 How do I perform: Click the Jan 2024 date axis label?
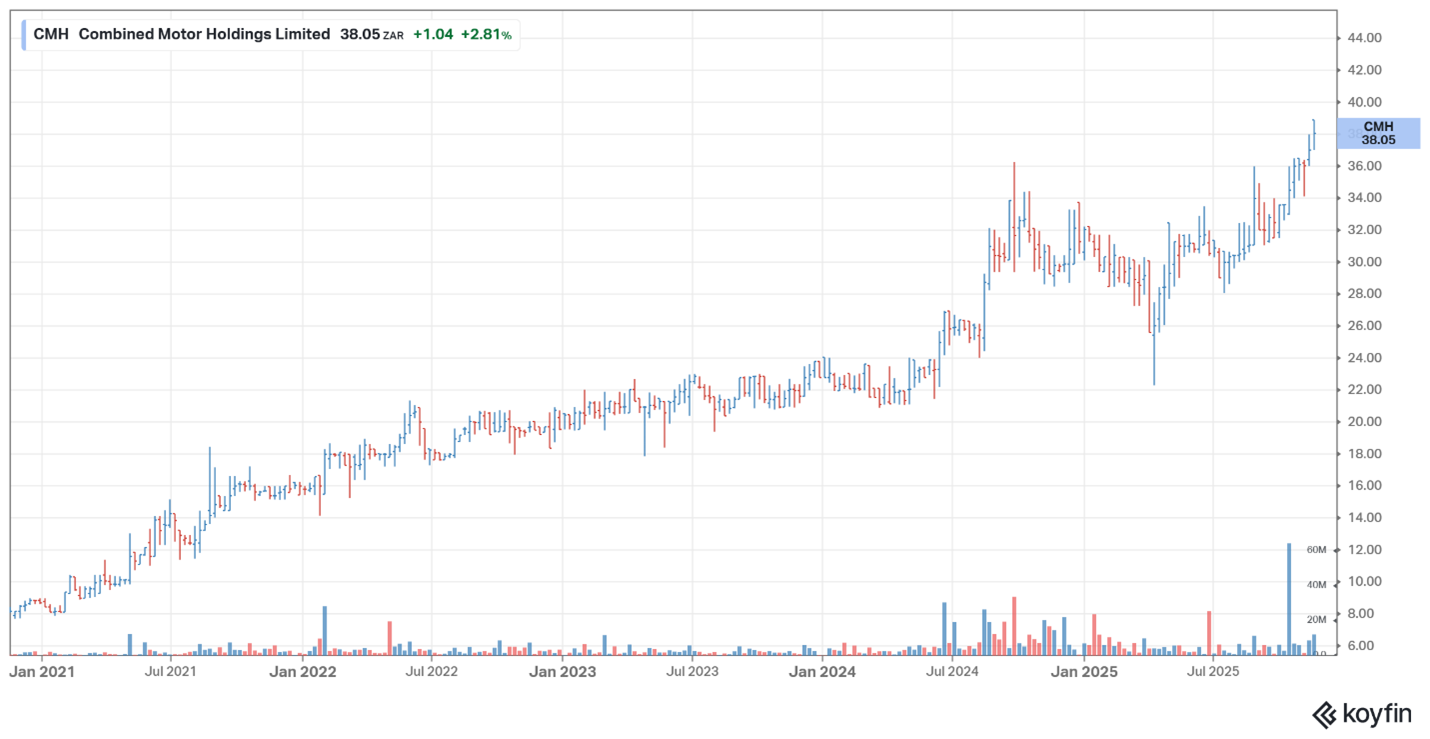(x=823, y=671)
